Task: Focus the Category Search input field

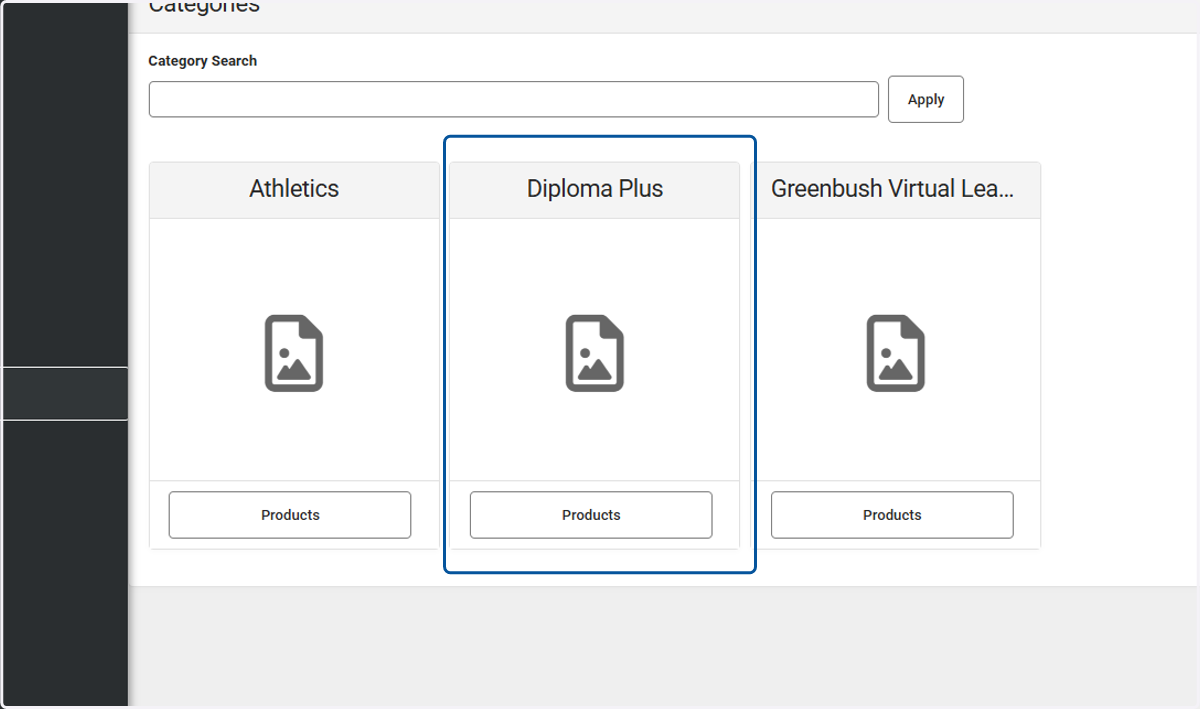Action: point(514,99)
